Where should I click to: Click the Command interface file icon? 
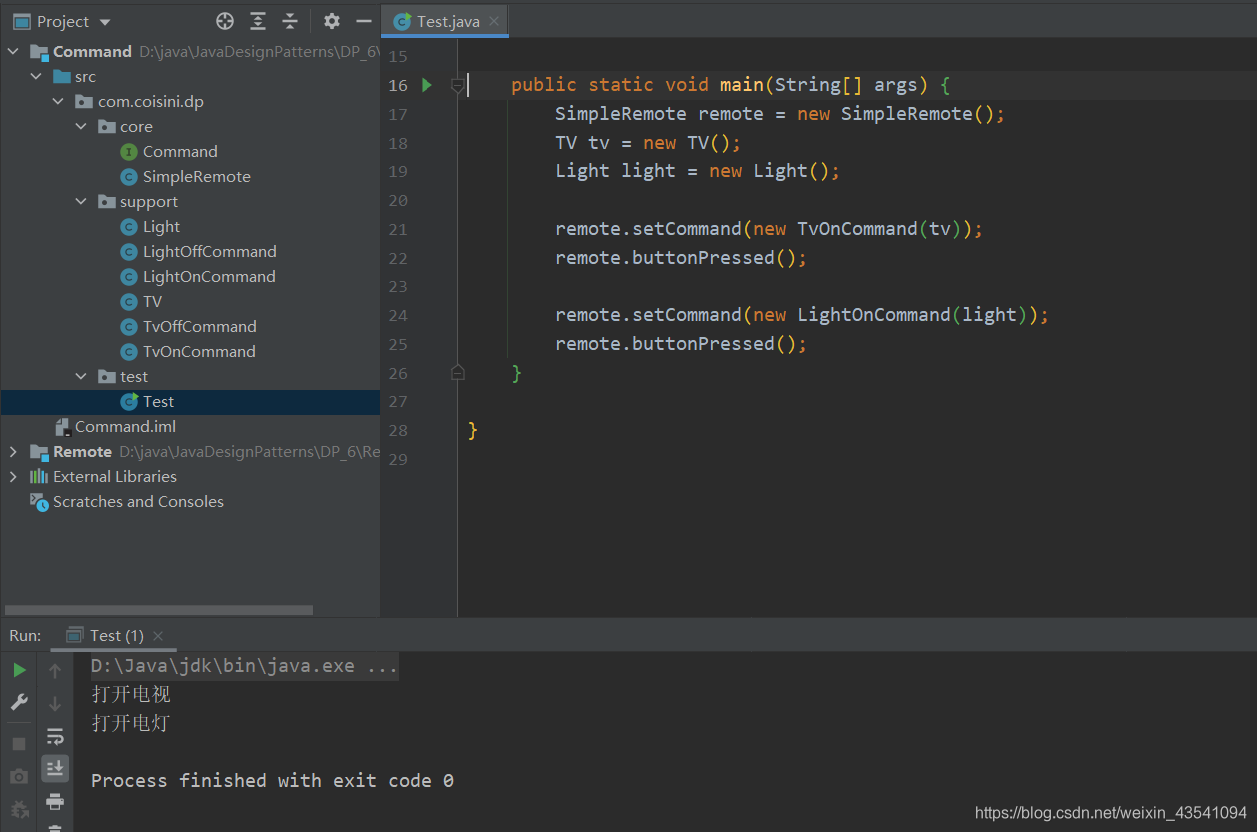(x=128, y=152)
